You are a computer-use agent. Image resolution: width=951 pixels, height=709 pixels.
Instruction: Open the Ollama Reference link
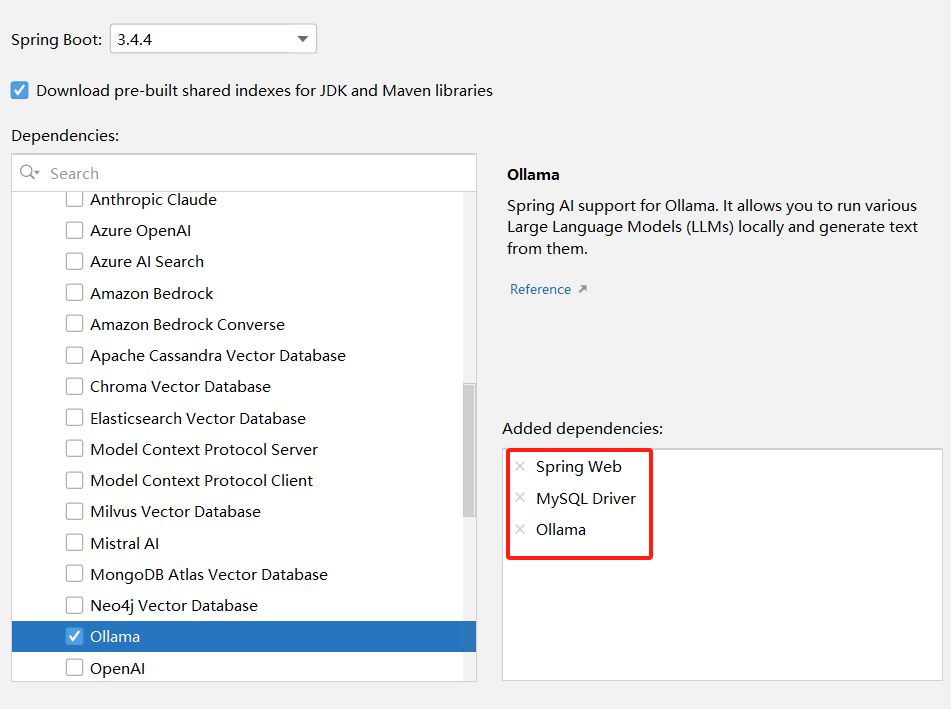pos(540,289)
